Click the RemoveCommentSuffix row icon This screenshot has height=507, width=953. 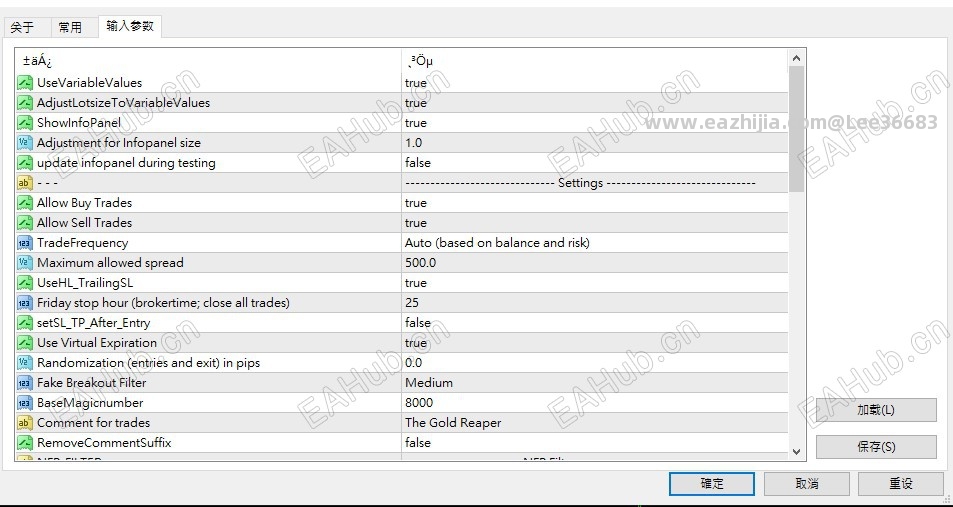point(25,443)
